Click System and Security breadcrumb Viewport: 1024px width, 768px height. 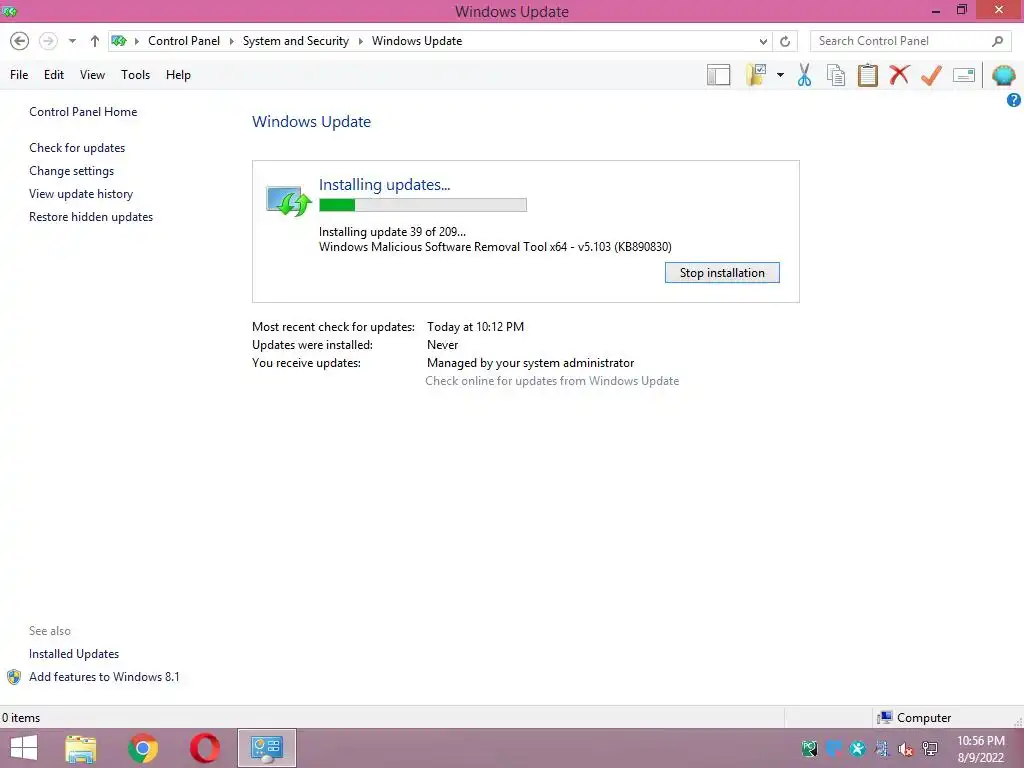coord(296,41)
